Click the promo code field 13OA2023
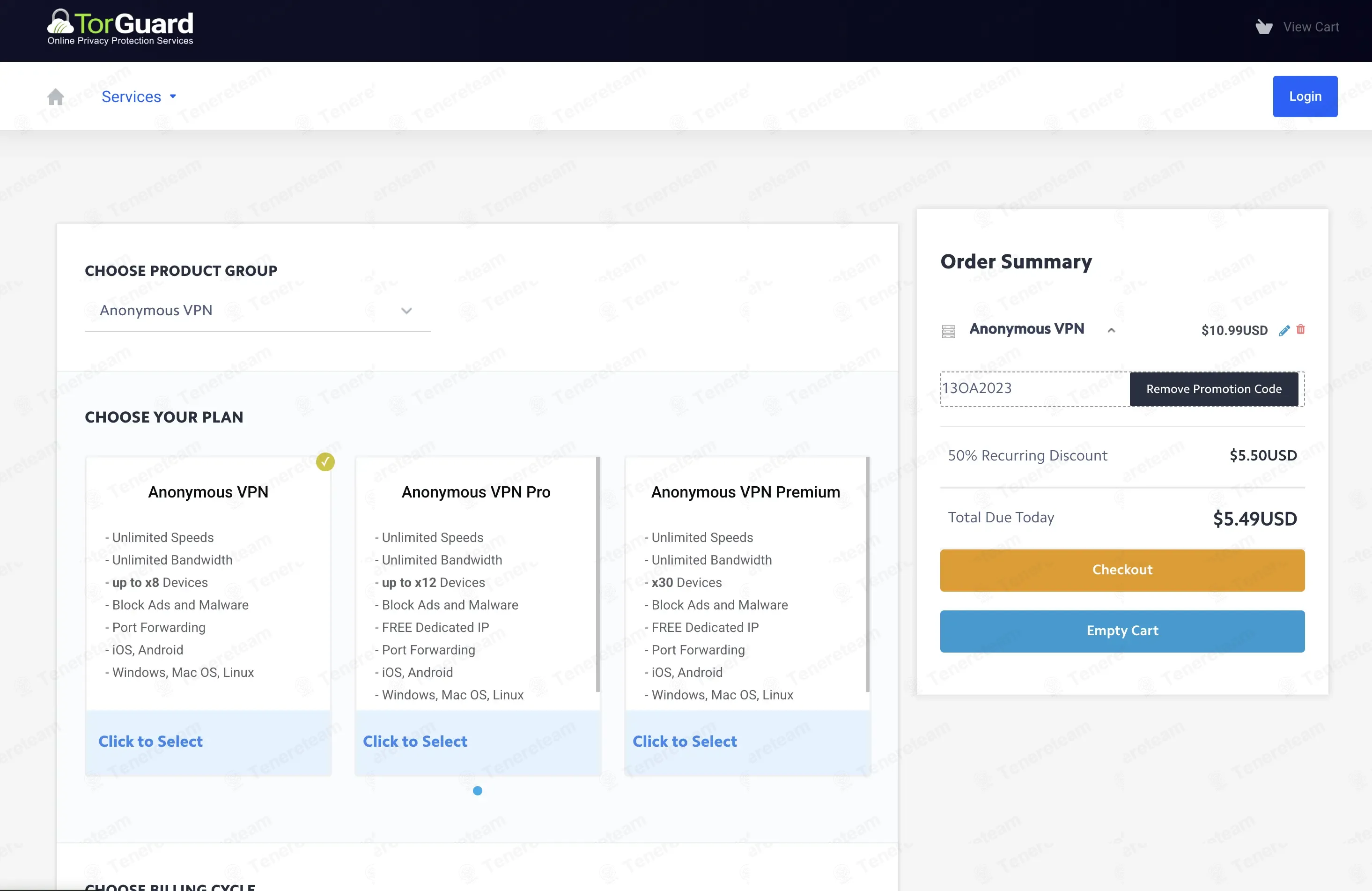The image size is (1372, 891). [1035, 389]
